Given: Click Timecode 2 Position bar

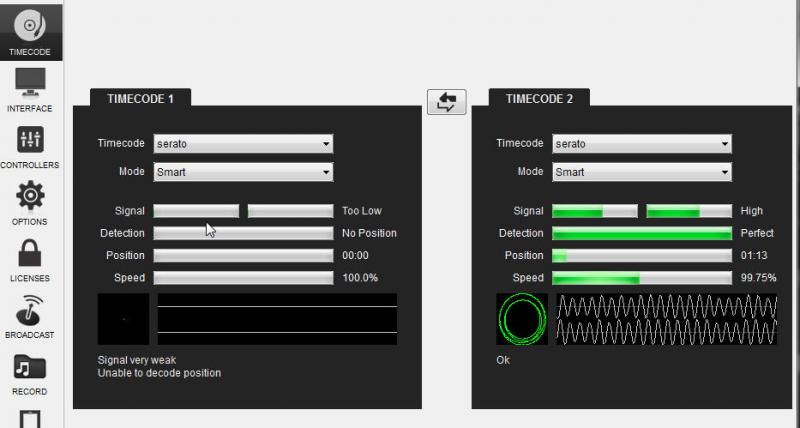Looking at the screenshot, I should (x=642, y=256).
